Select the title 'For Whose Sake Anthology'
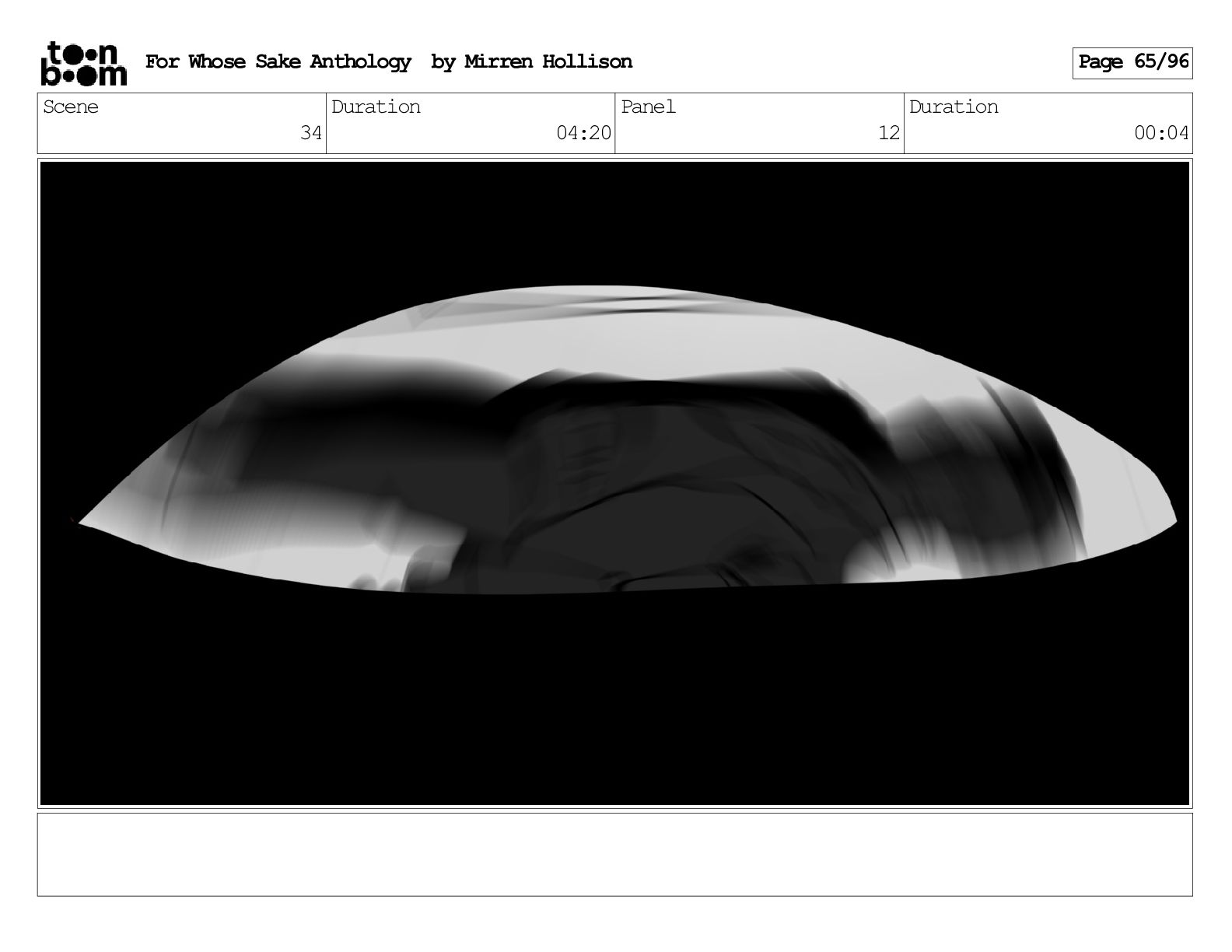Screen dimensions: 1232x952 tap(278, 62)
